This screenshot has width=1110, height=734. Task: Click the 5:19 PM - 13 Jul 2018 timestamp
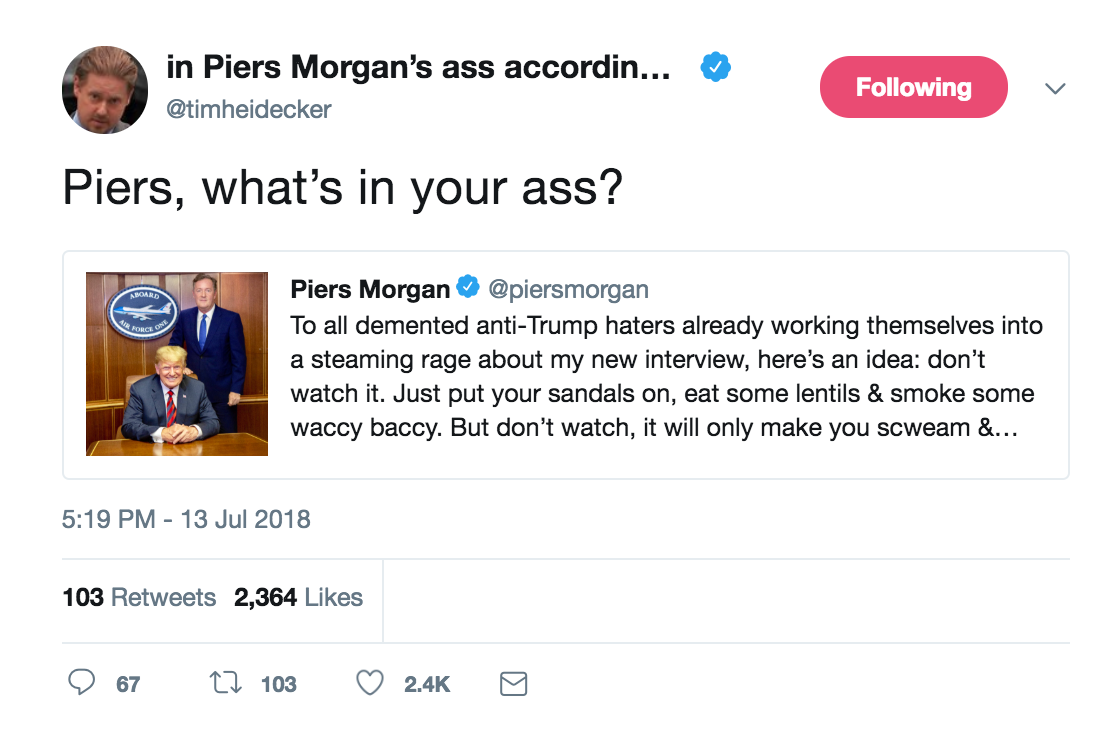pos(186,519)
